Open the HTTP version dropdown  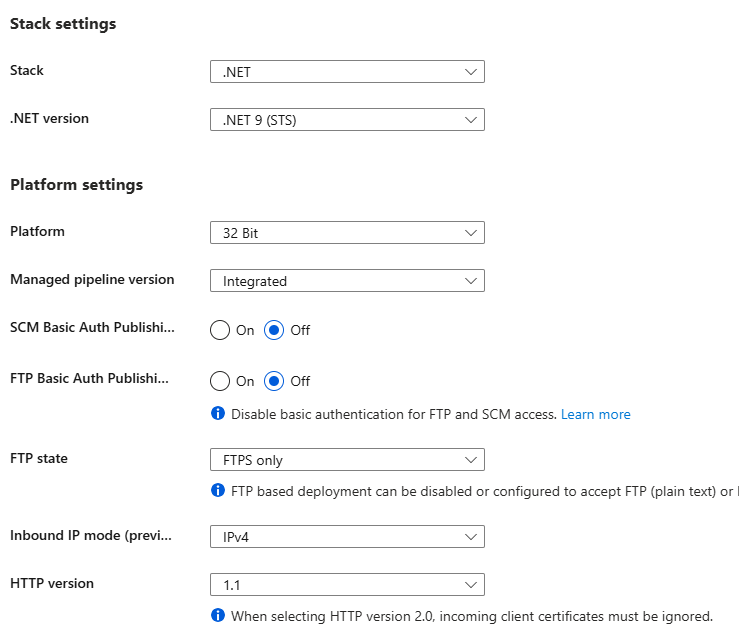(347, 585)
